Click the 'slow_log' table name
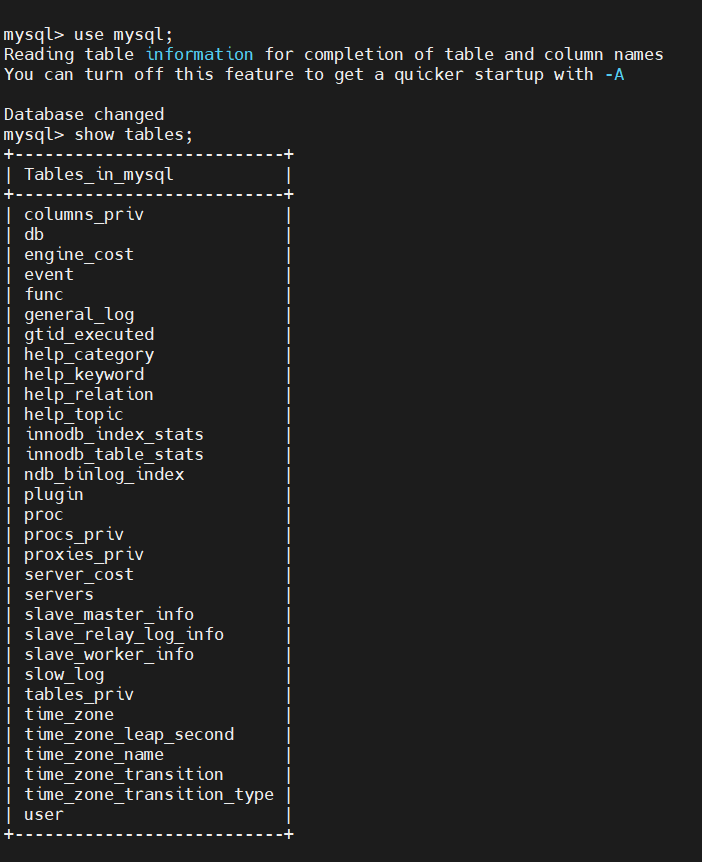 point(64,674)
